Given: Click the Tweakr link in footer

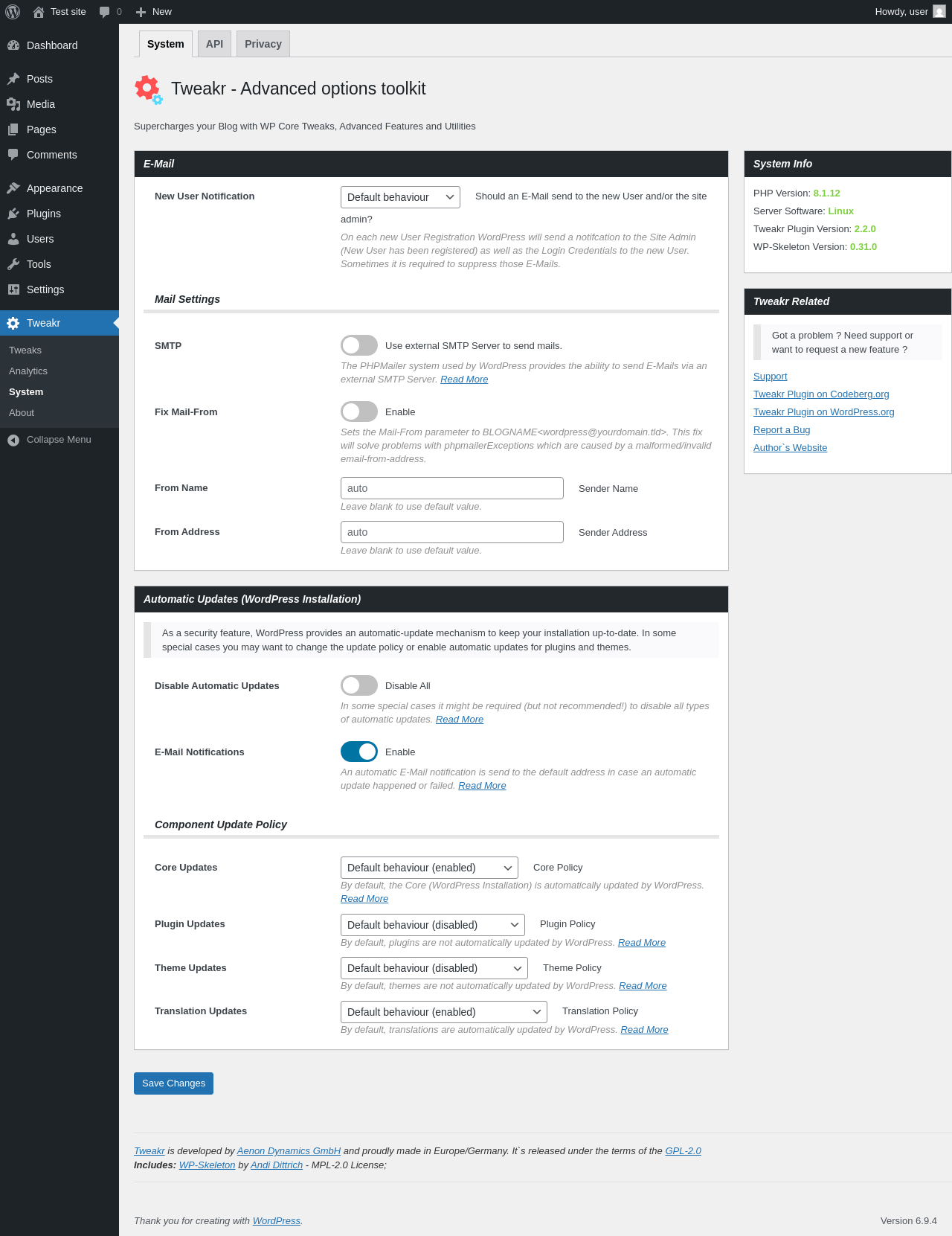Looking at the screenshot, I should 149,1151.
